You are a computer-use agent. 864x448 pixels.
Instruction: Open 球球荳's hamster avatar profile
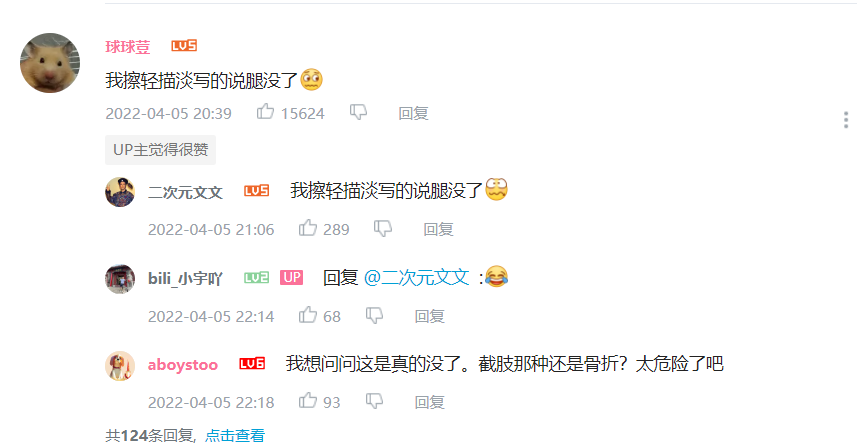[x=50, y=63]
